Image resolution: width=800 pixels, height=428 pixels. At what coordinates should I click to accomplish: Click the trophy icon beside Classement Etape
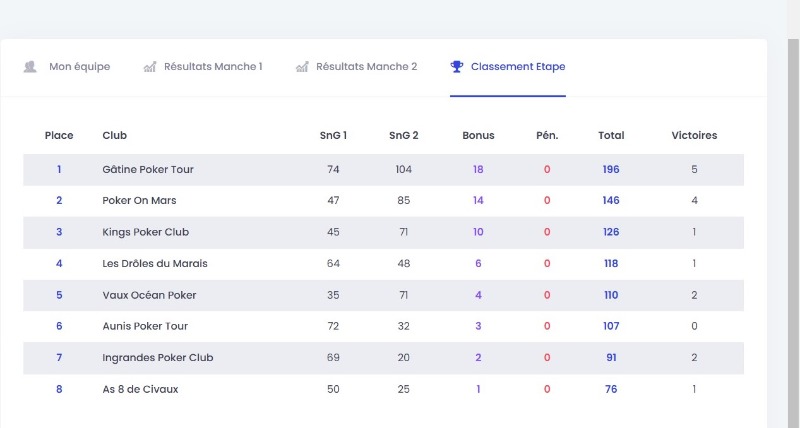457,67
